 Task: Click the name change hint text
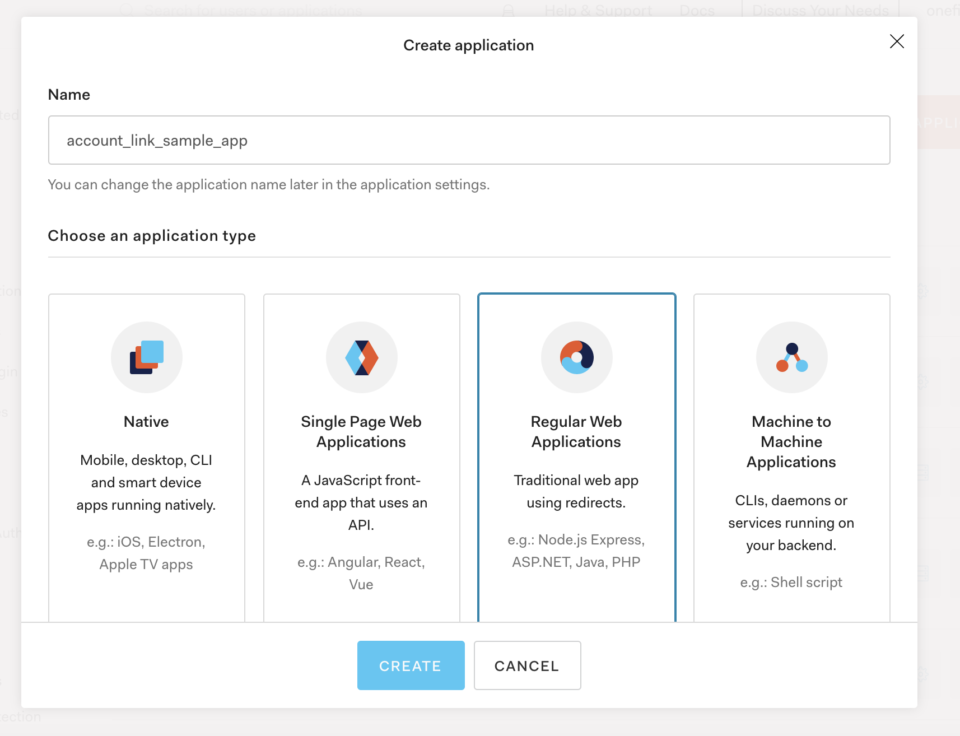click(x=269, y=185)
